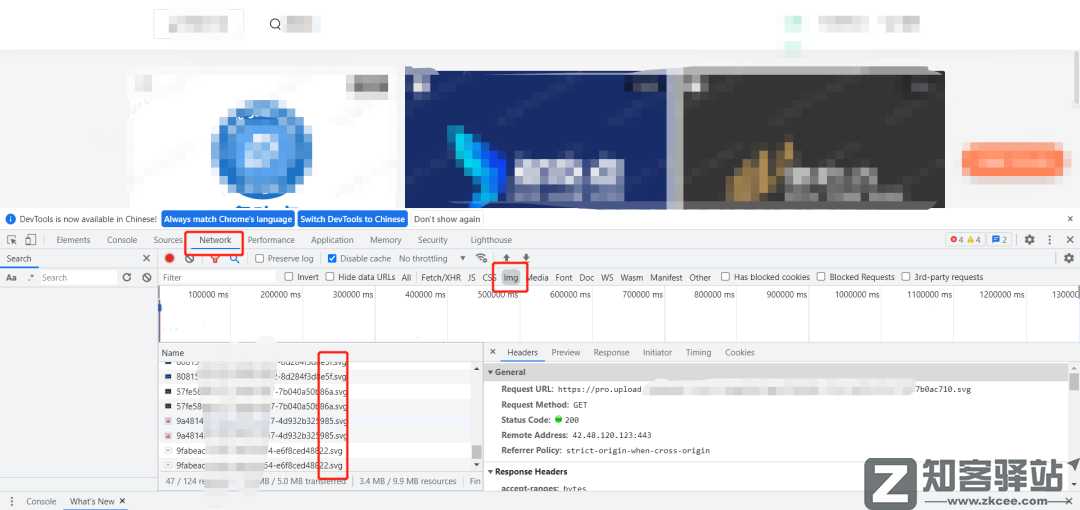The image size is (1080, 510).
Task: Uncheck the Disable cache checkbox
Action: [x=333, y=259]
